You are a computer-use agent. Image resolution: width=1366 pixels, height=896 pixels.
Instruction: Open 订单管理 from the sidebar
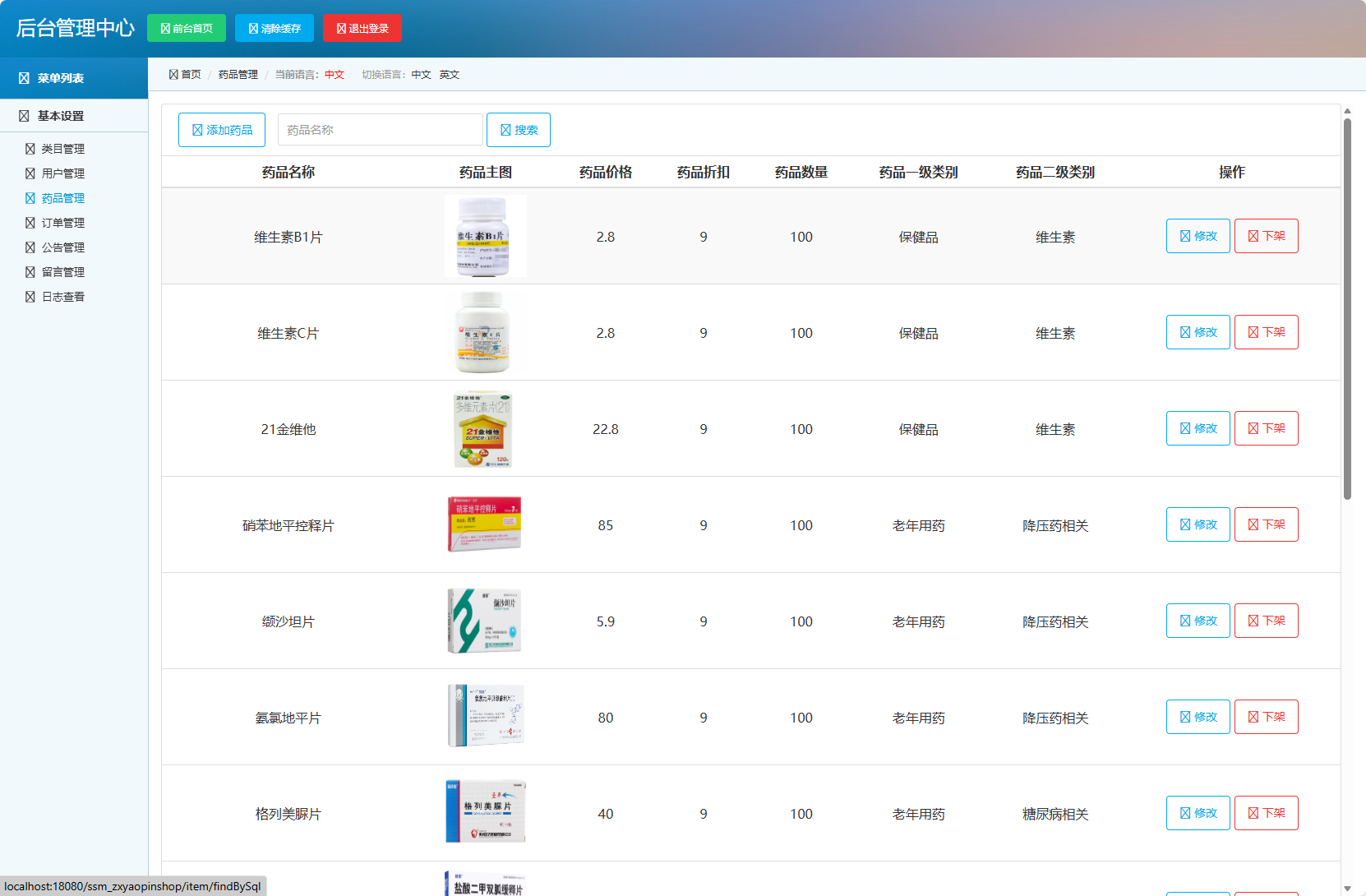[61, 223]
